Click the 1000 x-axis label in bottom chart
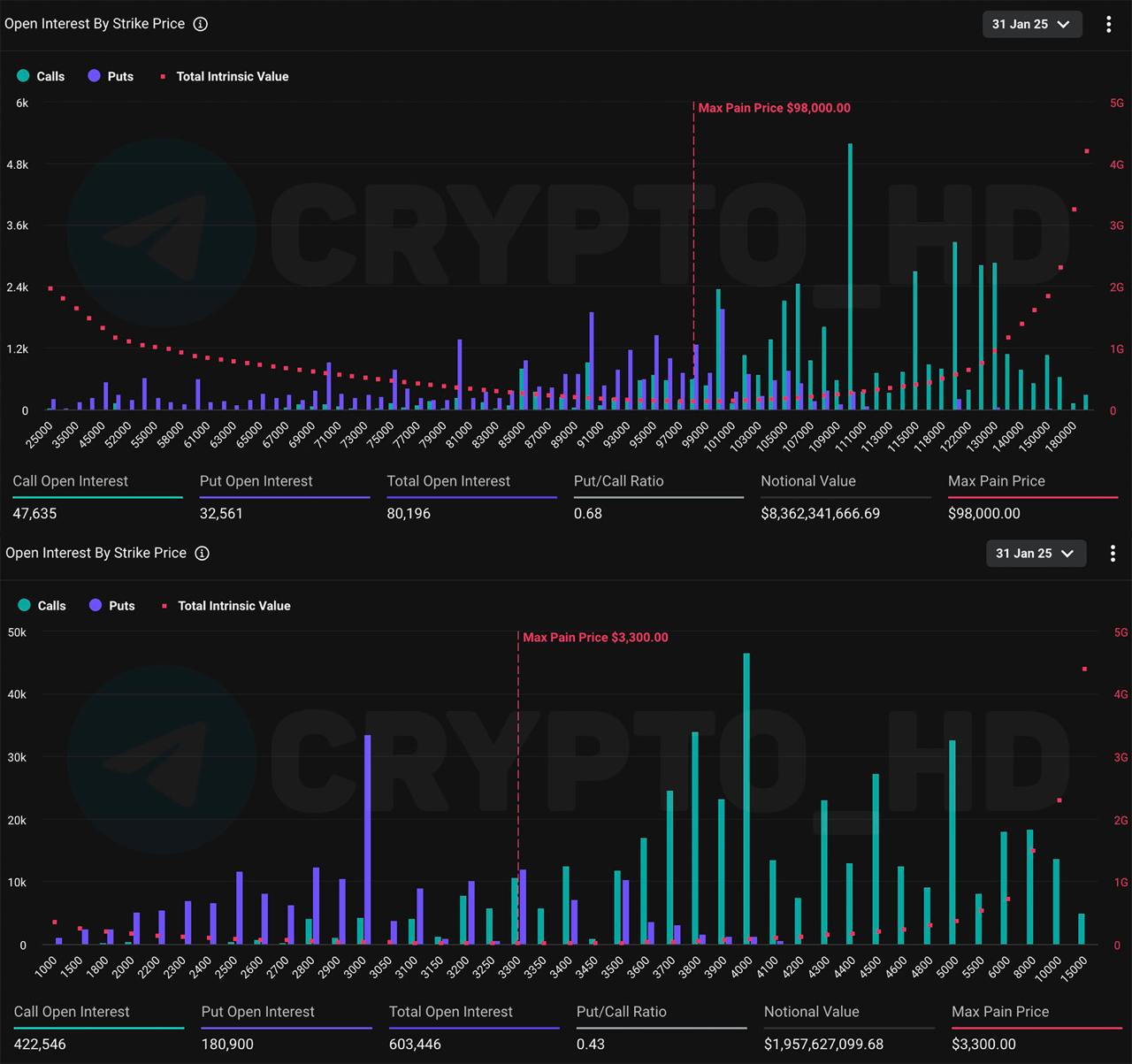This screenshot has height=1064, width=1132. tap(47, 966)
